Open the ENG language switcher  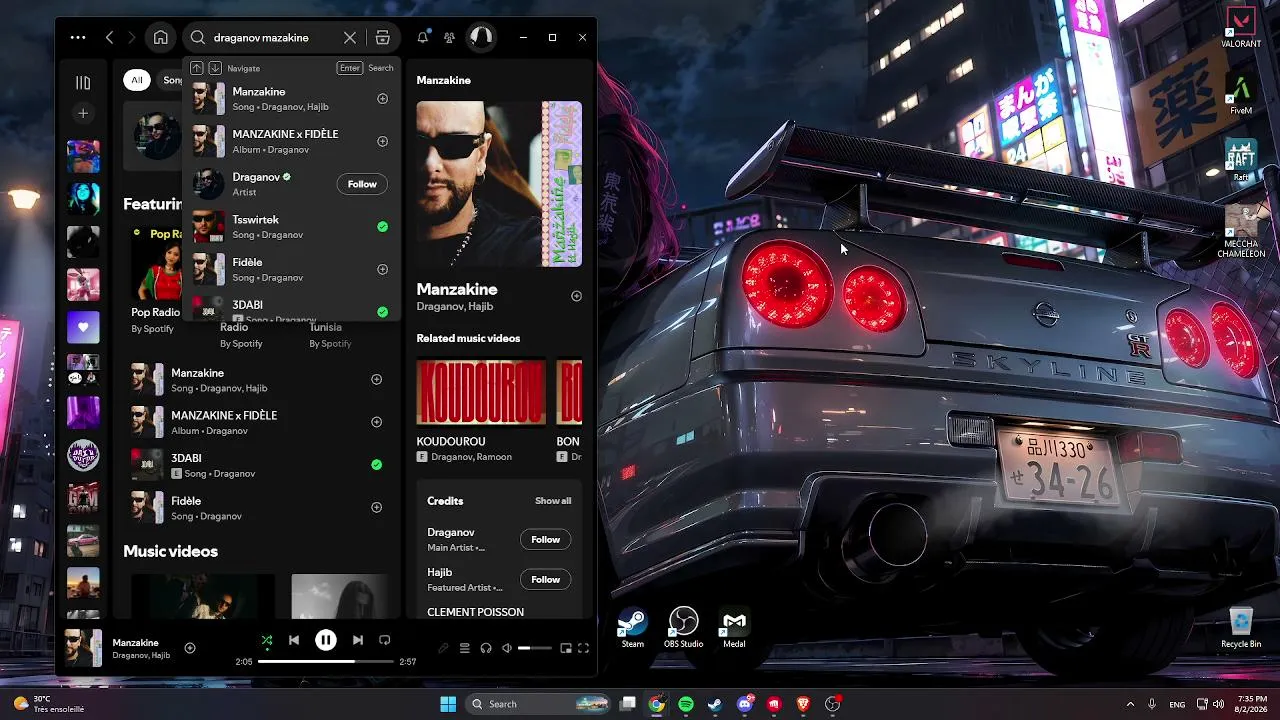tap(1177, 704)
